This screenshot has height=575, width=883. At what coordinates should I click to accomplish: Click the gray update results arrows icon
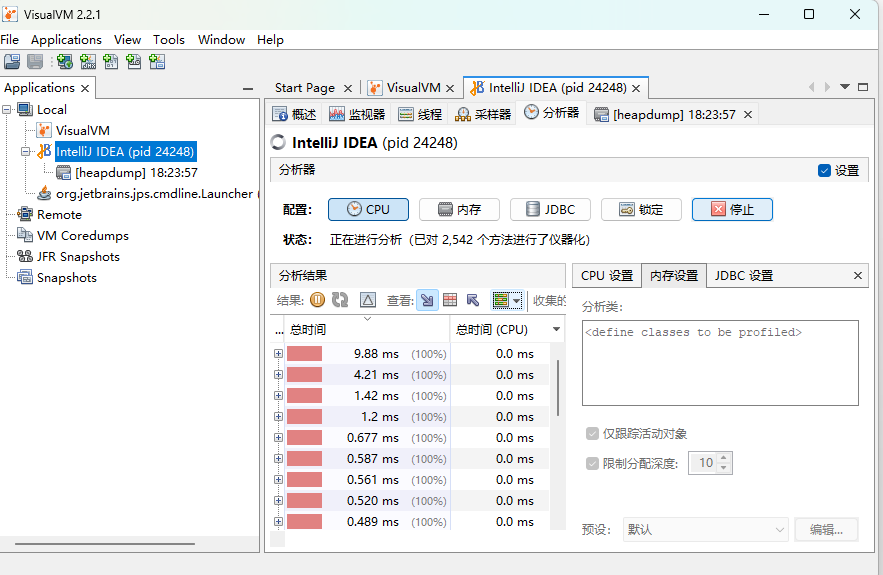tap(340, 300)
